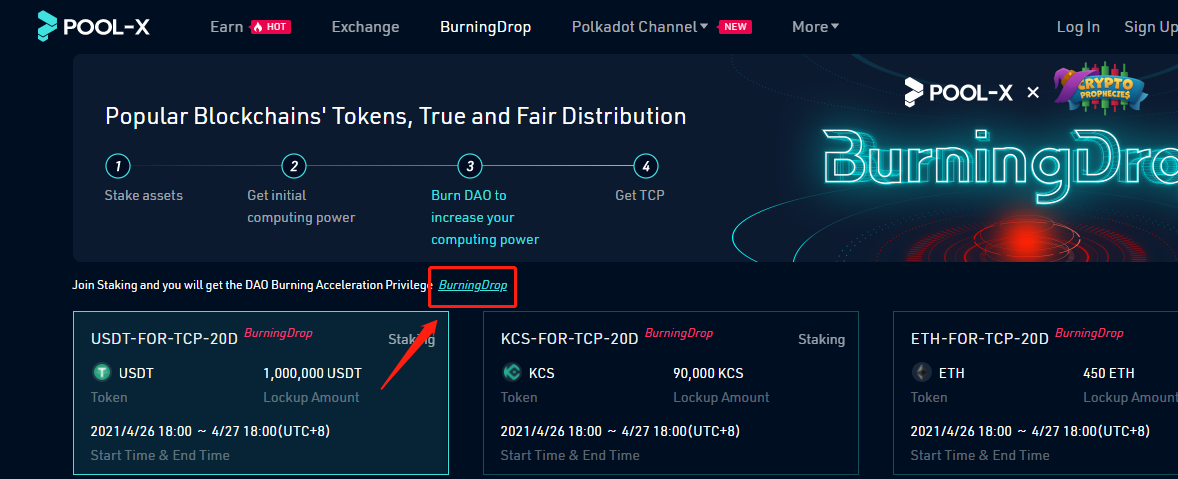The height and width of the screenshot is (479, 1178).
Task: Click the BurningDrop banner image
Action: click(x=954, y=158)
